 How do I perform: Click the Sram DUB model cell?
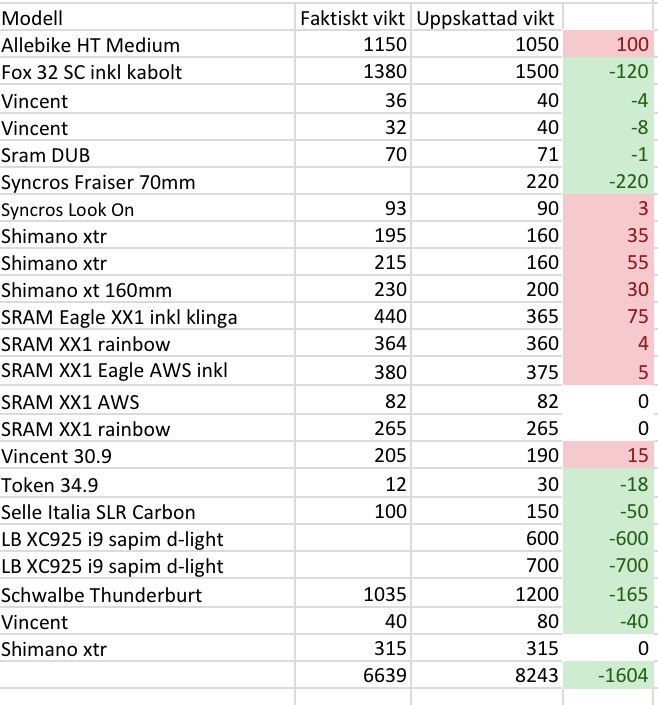147,154
